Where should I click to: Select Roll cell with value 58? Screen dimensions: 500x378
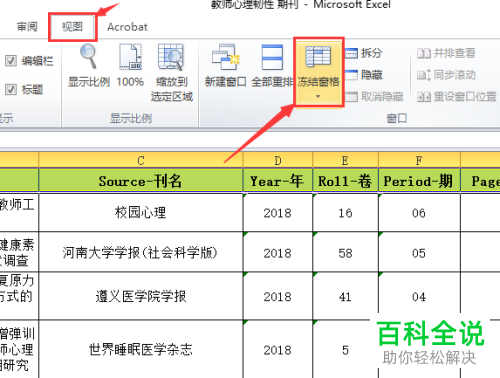pyautogui.click(x=345, y=252)
